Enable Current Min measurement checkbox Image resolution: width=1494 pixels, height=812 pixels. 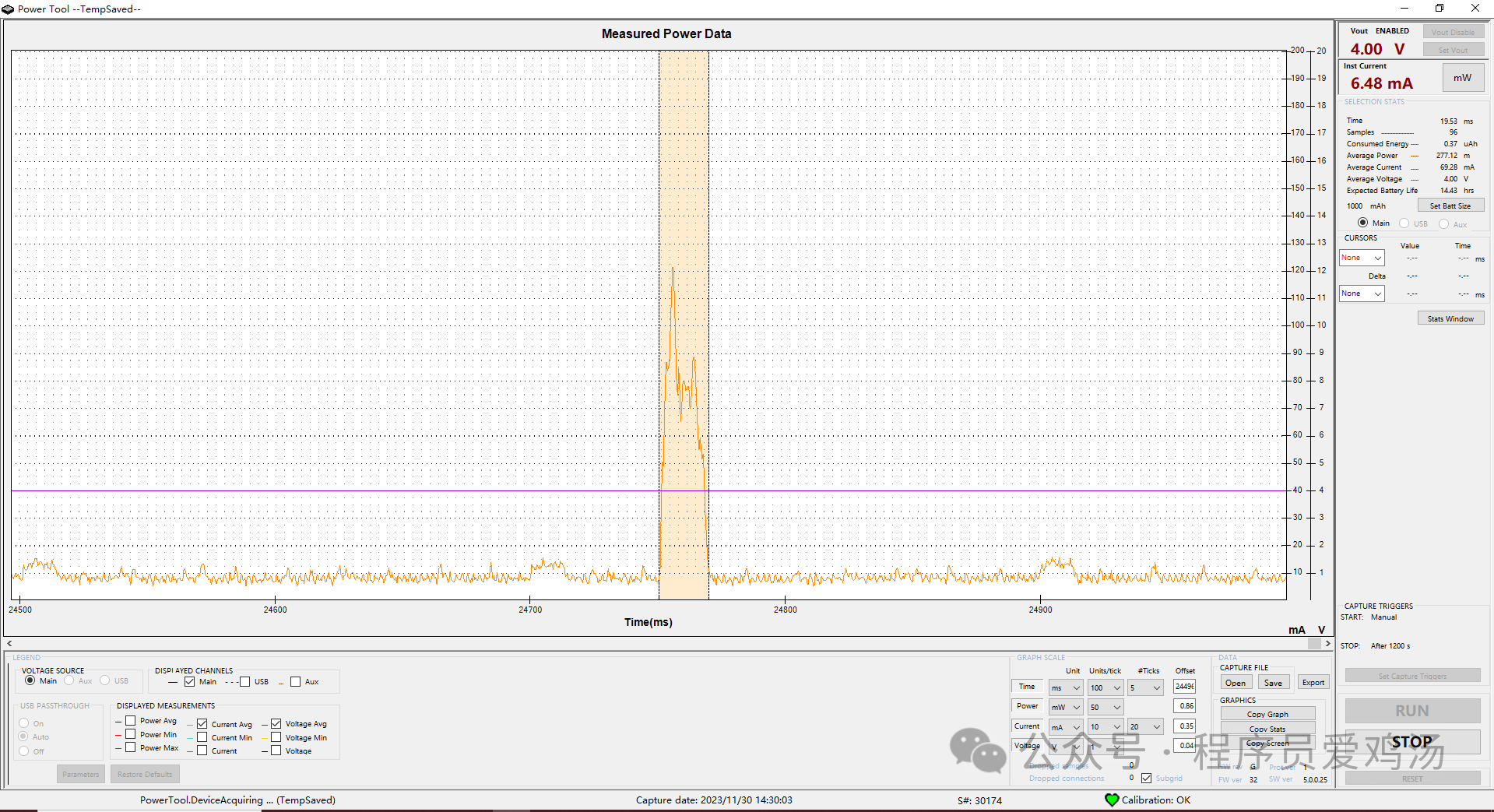point(202,737)
